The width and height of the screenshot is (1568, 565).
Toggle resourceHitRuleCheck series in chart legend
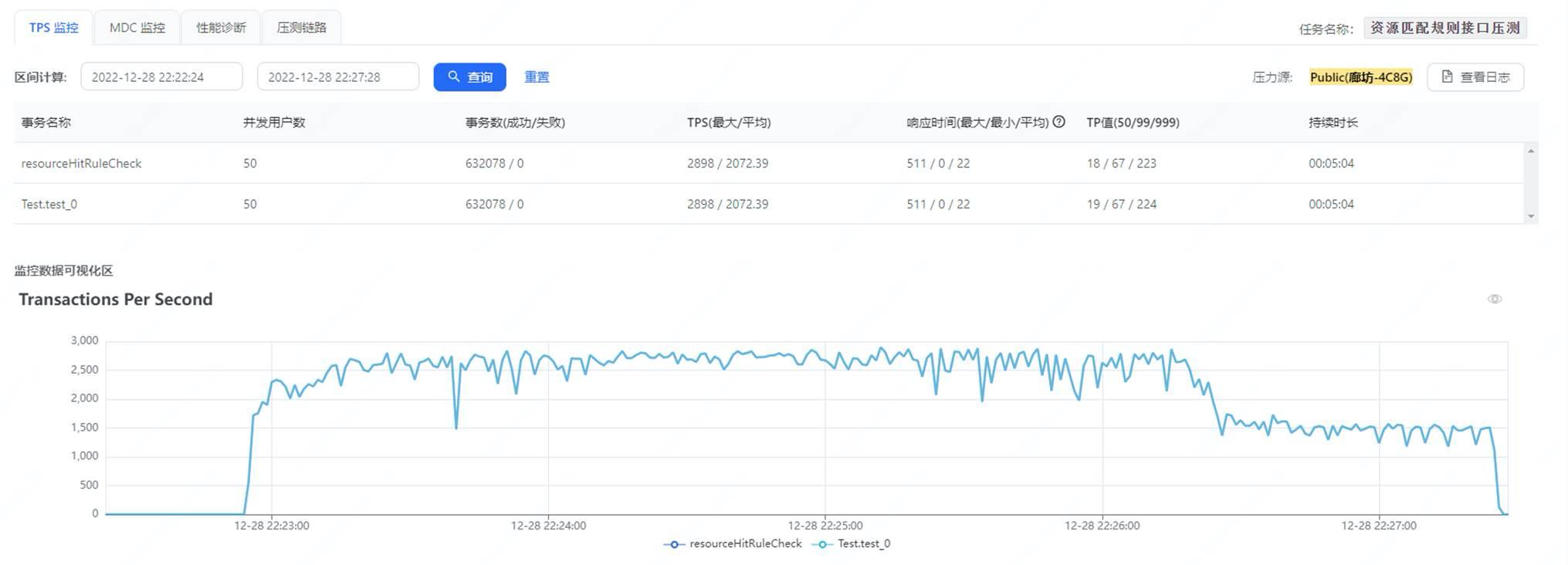733,544
